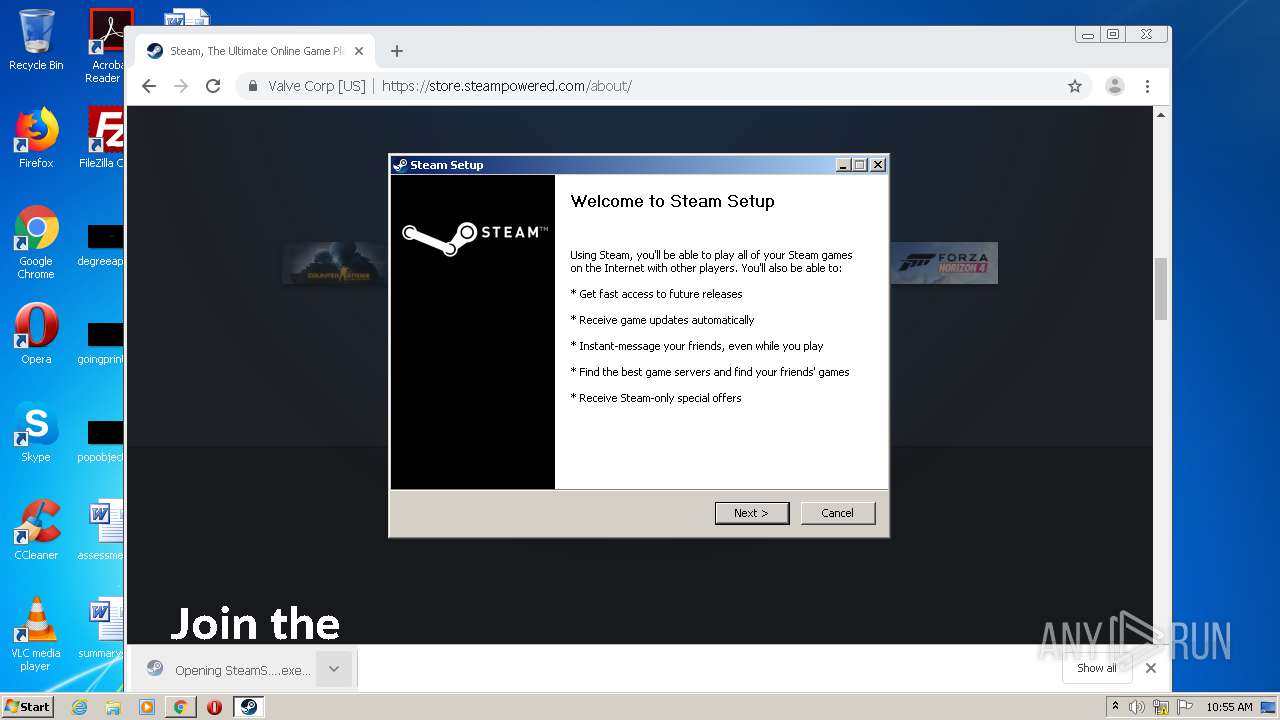Select the Skype desktop shortcut
Viewport: 1280px width, 720px height.
36,432
